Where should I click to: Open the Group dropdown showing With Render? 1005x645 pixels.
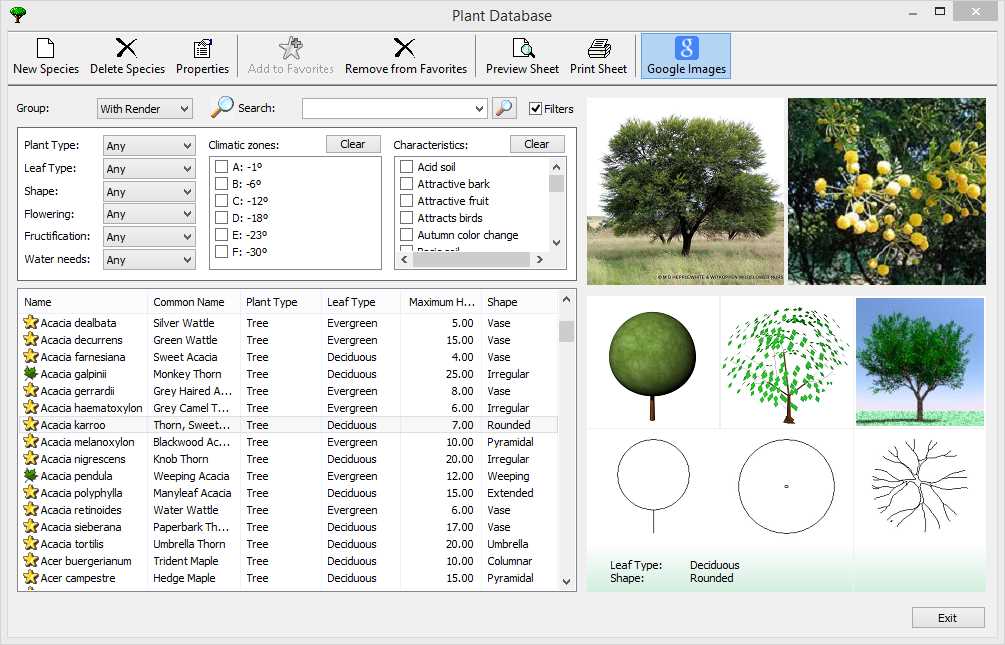click(x=145, y=109)
